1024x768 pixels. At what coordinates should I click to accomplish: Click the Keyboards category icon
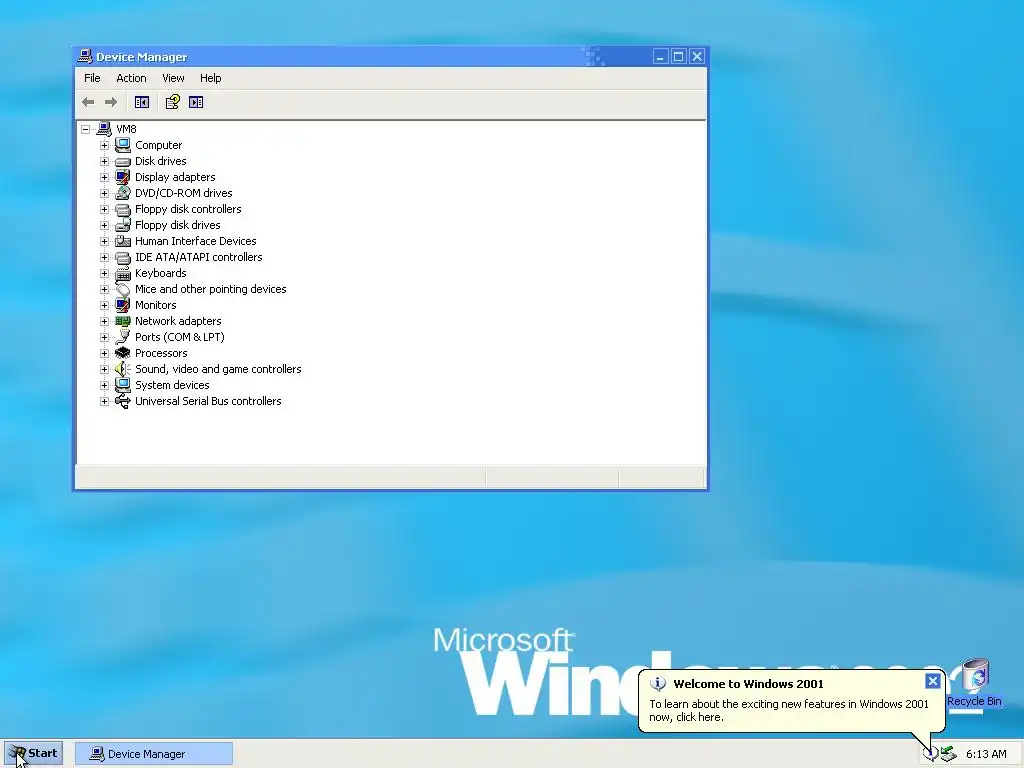click(123, 273)
